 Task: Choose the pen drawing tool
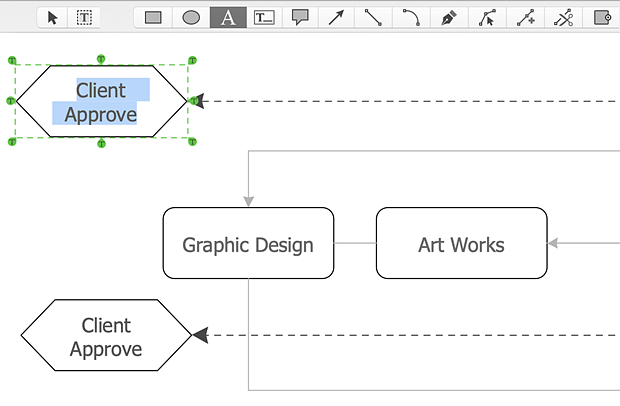coord(449,17)
